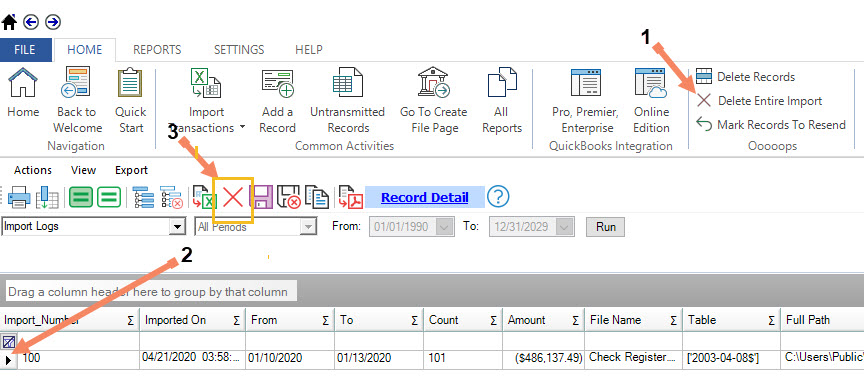Click the filled green expand rows icon
The height and width of the screenshot is (388, 864).
tap(80, 197)
